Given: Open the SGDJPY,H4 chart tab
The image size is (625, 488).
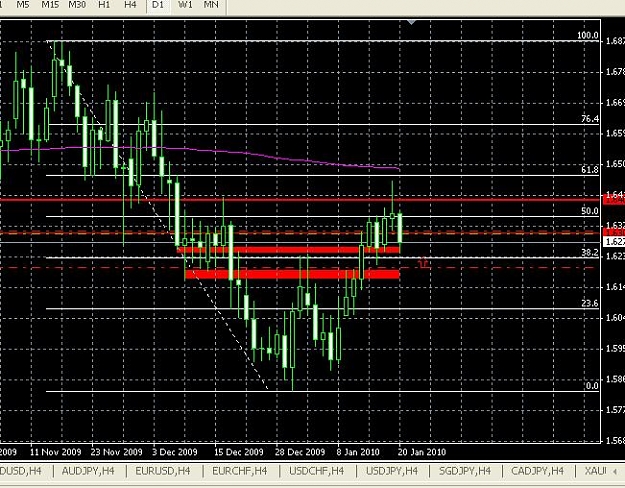Looking at the screenshot, I should pyautogui.click(x=465, y=471).
